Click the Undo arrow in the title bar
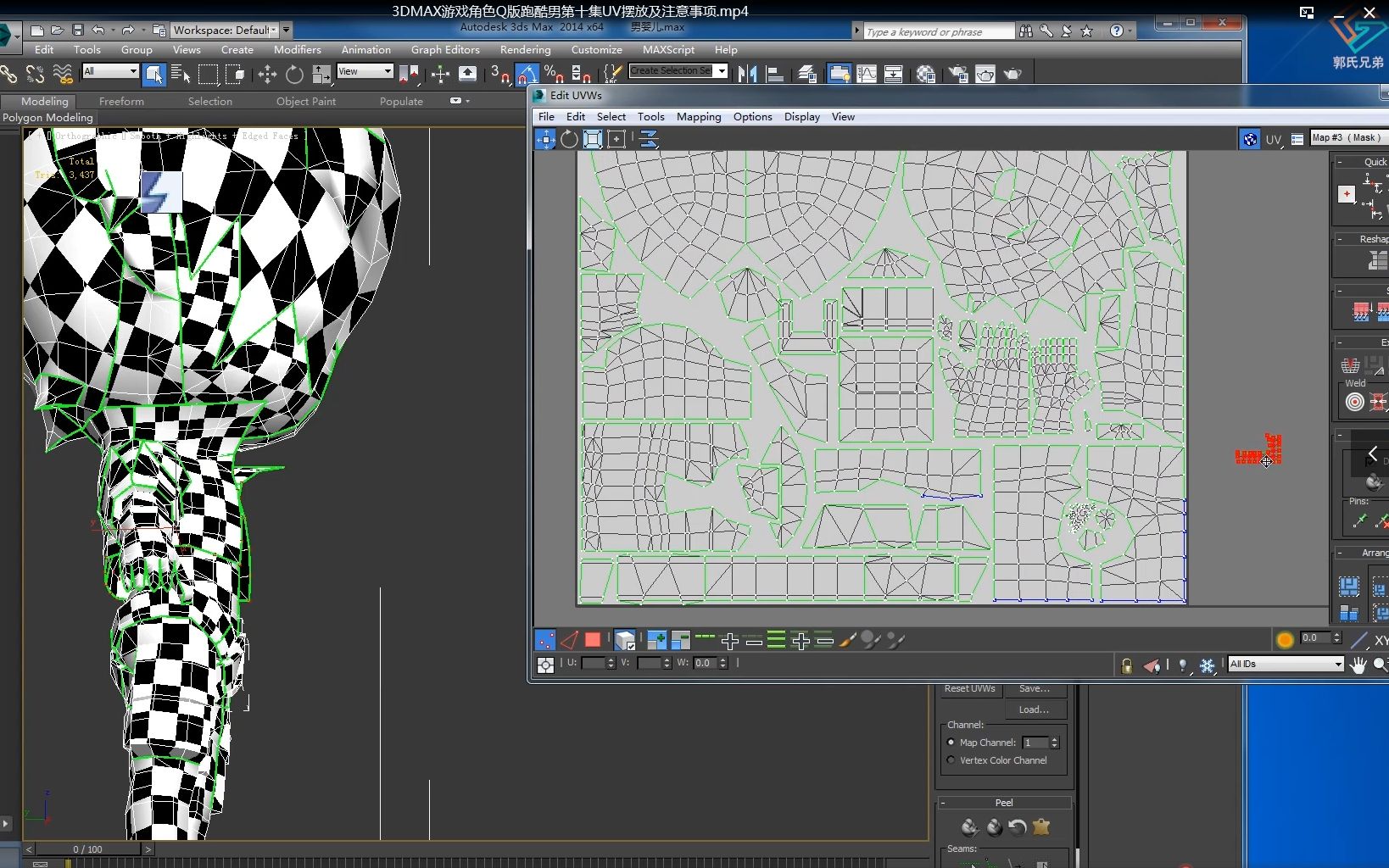Image resolution: width=1389 pixels, height=868 pixels. [98, 31]
